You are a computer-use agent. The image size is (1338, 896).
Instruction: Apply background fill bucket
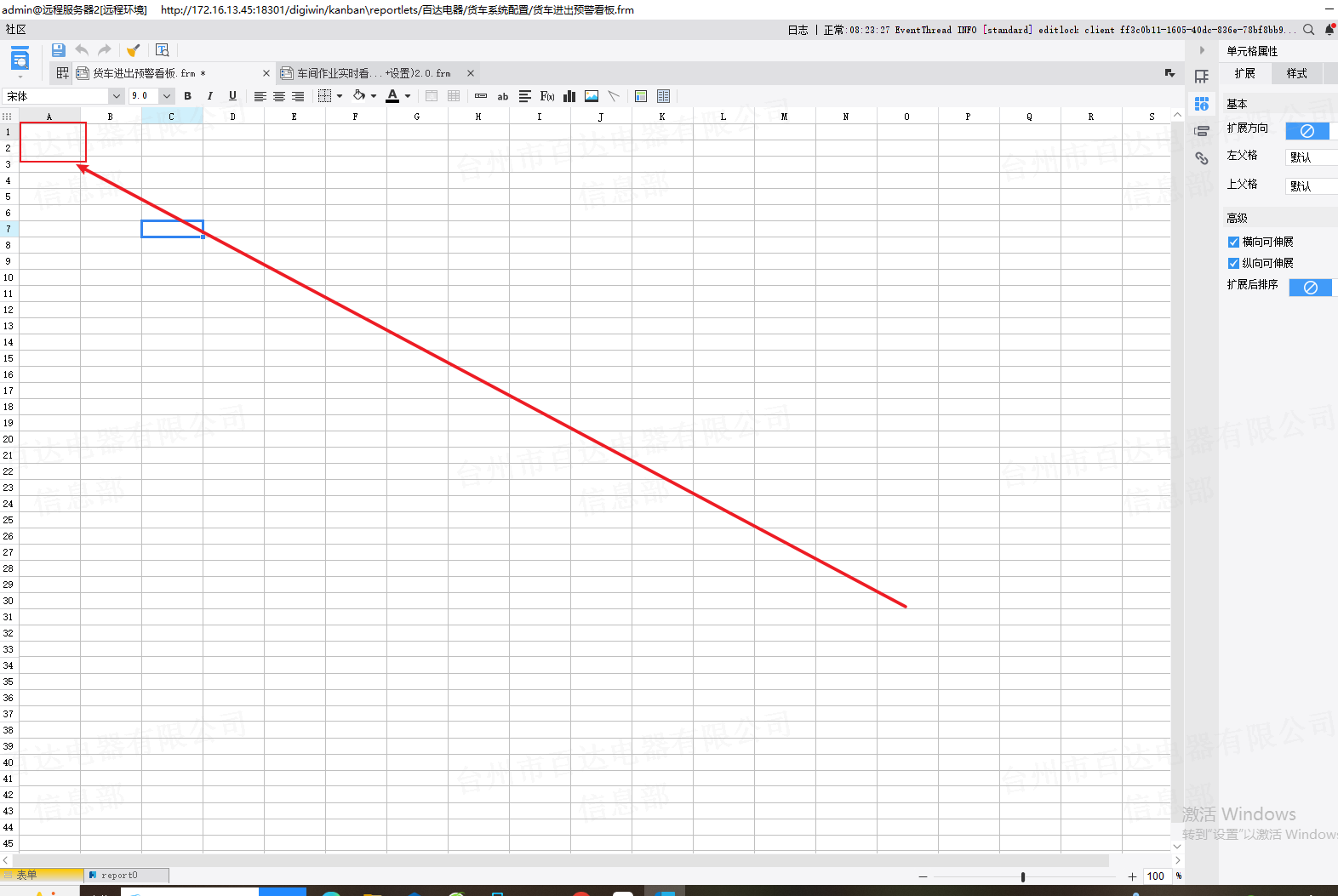click(x=359, y=95)
